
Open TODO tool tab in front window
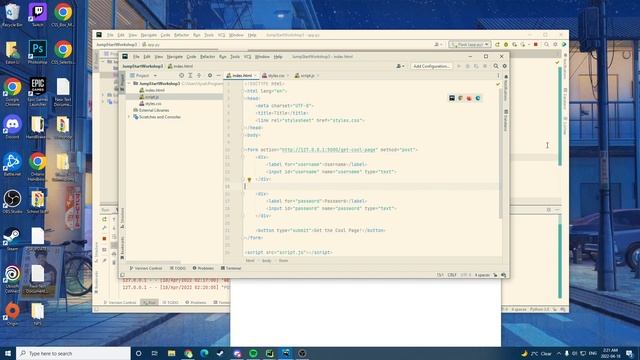pos(178,268)
